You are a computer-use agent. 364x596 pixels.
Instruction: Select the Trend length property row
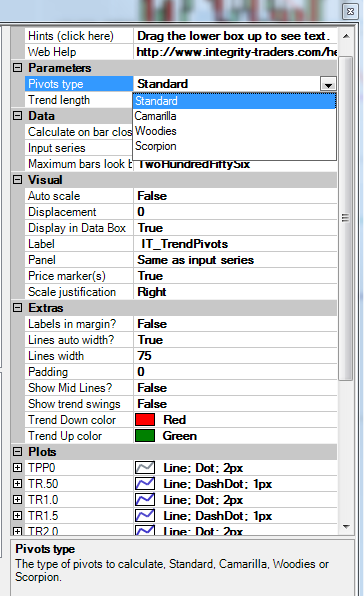coord(79,100)
